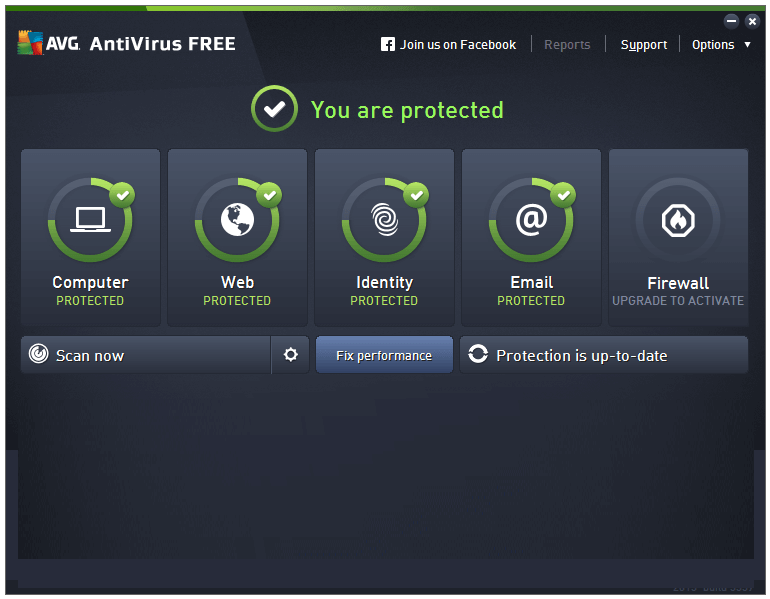The width and height of the screenshot is (770, 599).
Task: Click the Web protection globe icon
Action: tap(237, 220)
